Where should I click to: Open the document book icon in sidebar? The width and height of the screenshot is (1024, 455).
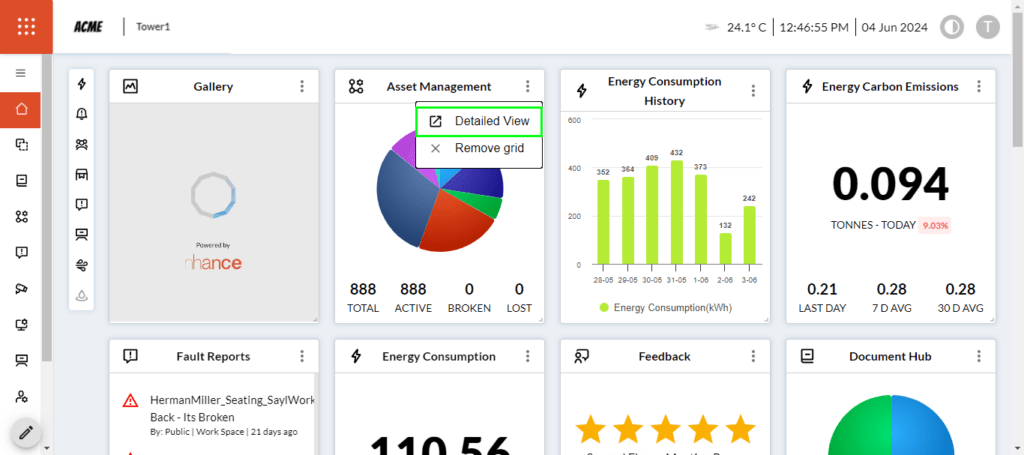point(21,181)
